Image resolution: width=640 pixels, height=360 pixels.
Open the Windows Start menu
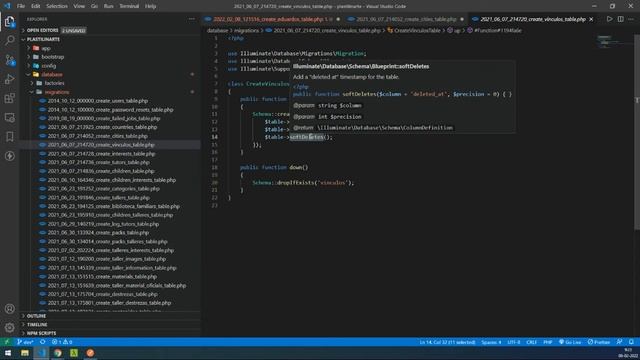[7, 353]
